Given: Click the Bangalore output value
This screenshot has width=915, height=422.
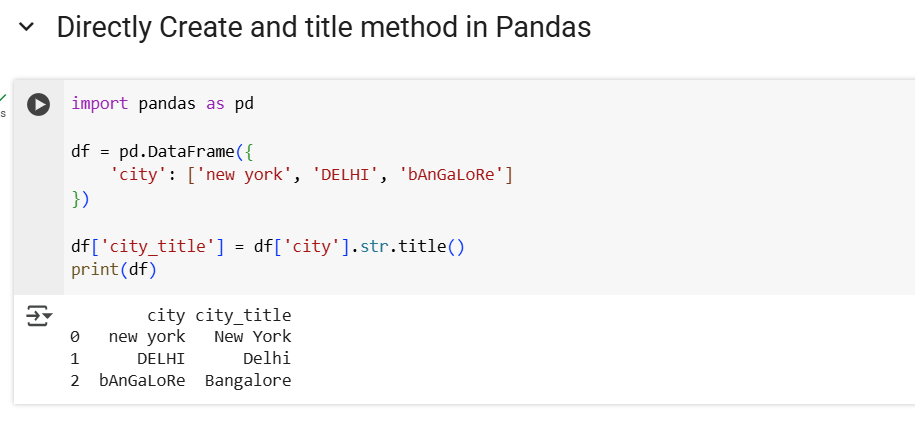Looking at the screenshot, I should pyautogui.click(x=248, y=380).
